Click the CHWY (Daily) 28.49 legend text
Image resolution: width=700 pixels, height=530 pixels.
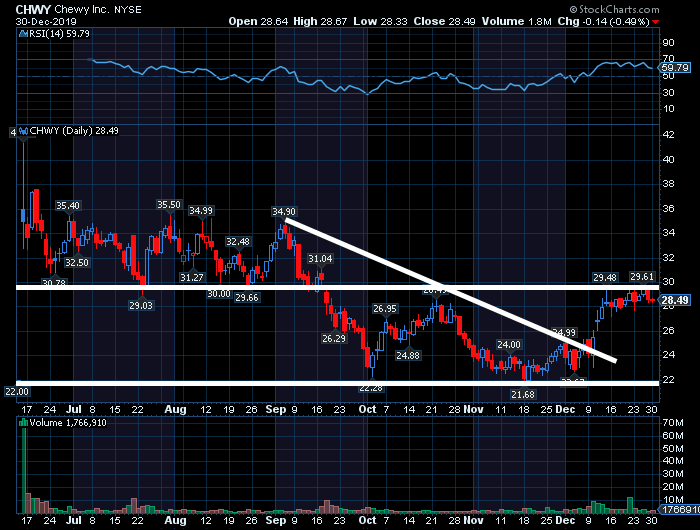(74, 131)
